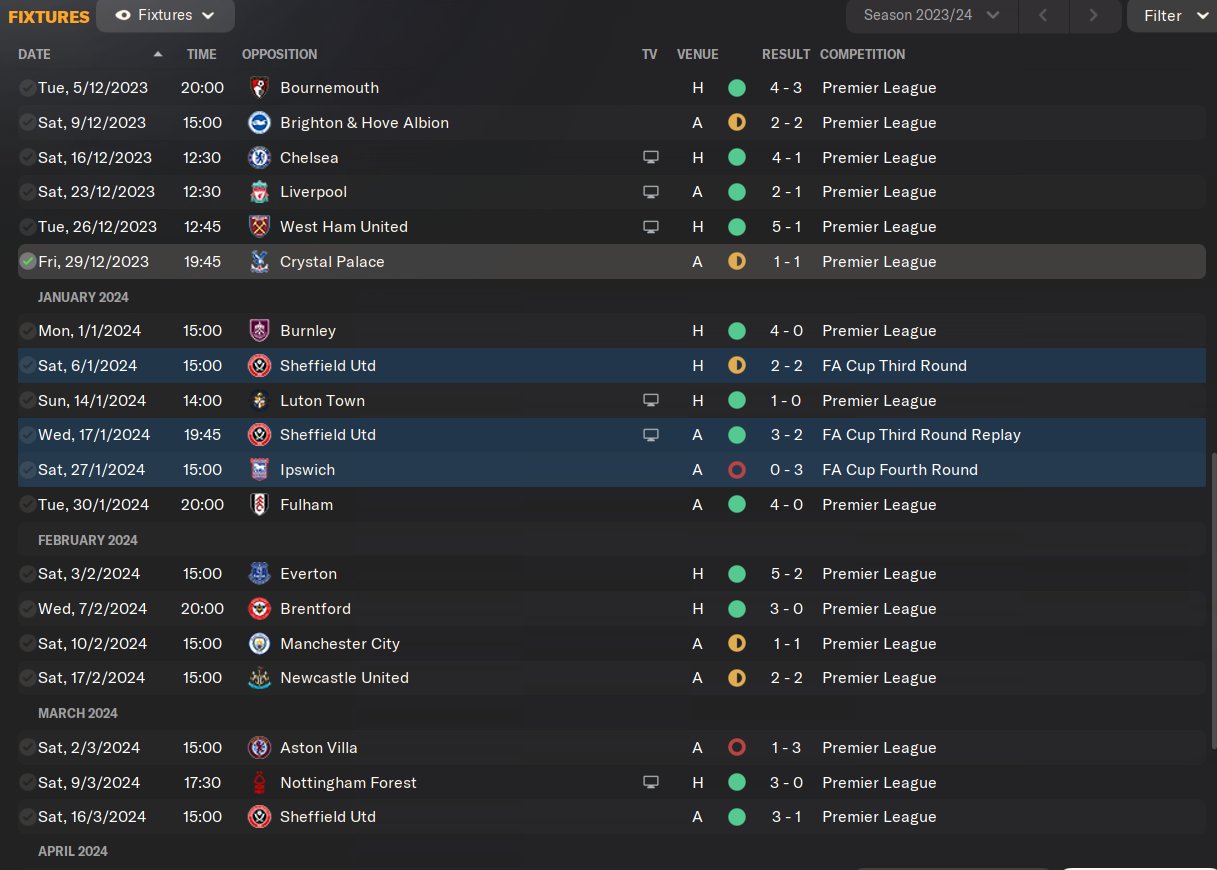Open the Aston Villa team link

pyautogui.click(x=318, y=748)
